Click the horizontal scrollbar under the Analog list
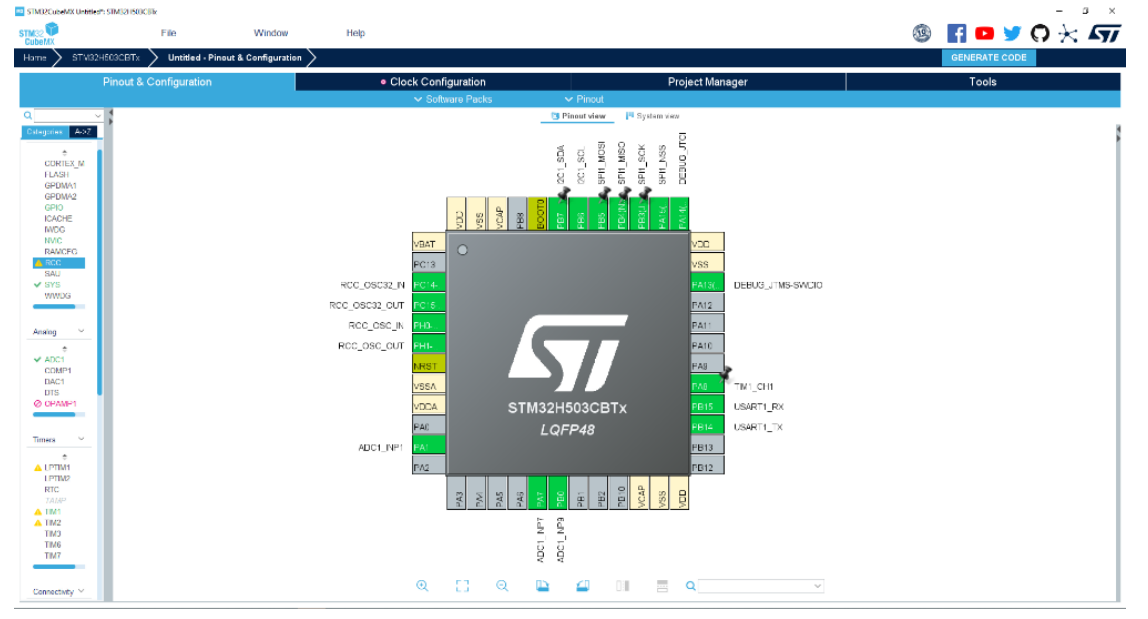 (x=59, y=415)
